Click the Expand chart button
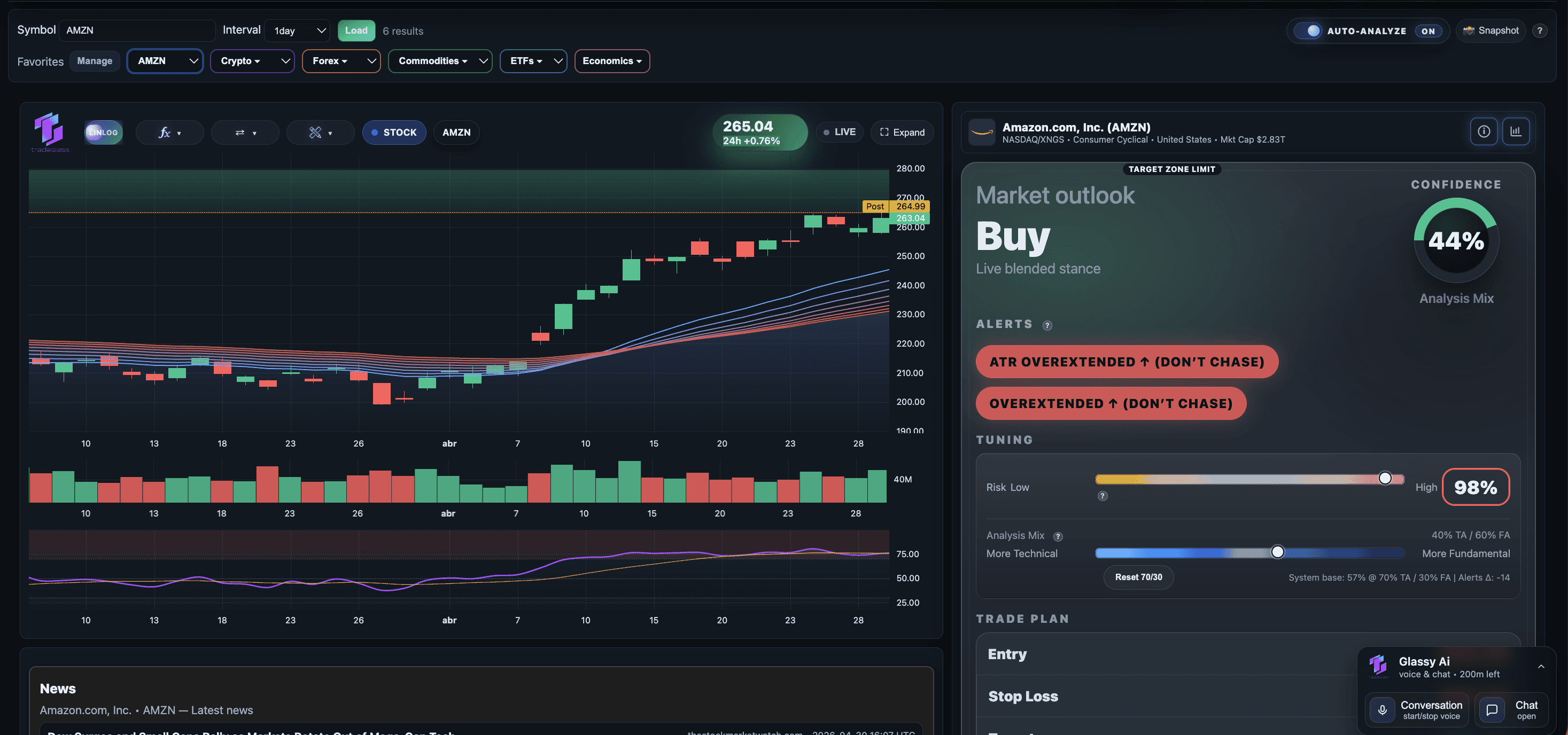 point(902,132)
